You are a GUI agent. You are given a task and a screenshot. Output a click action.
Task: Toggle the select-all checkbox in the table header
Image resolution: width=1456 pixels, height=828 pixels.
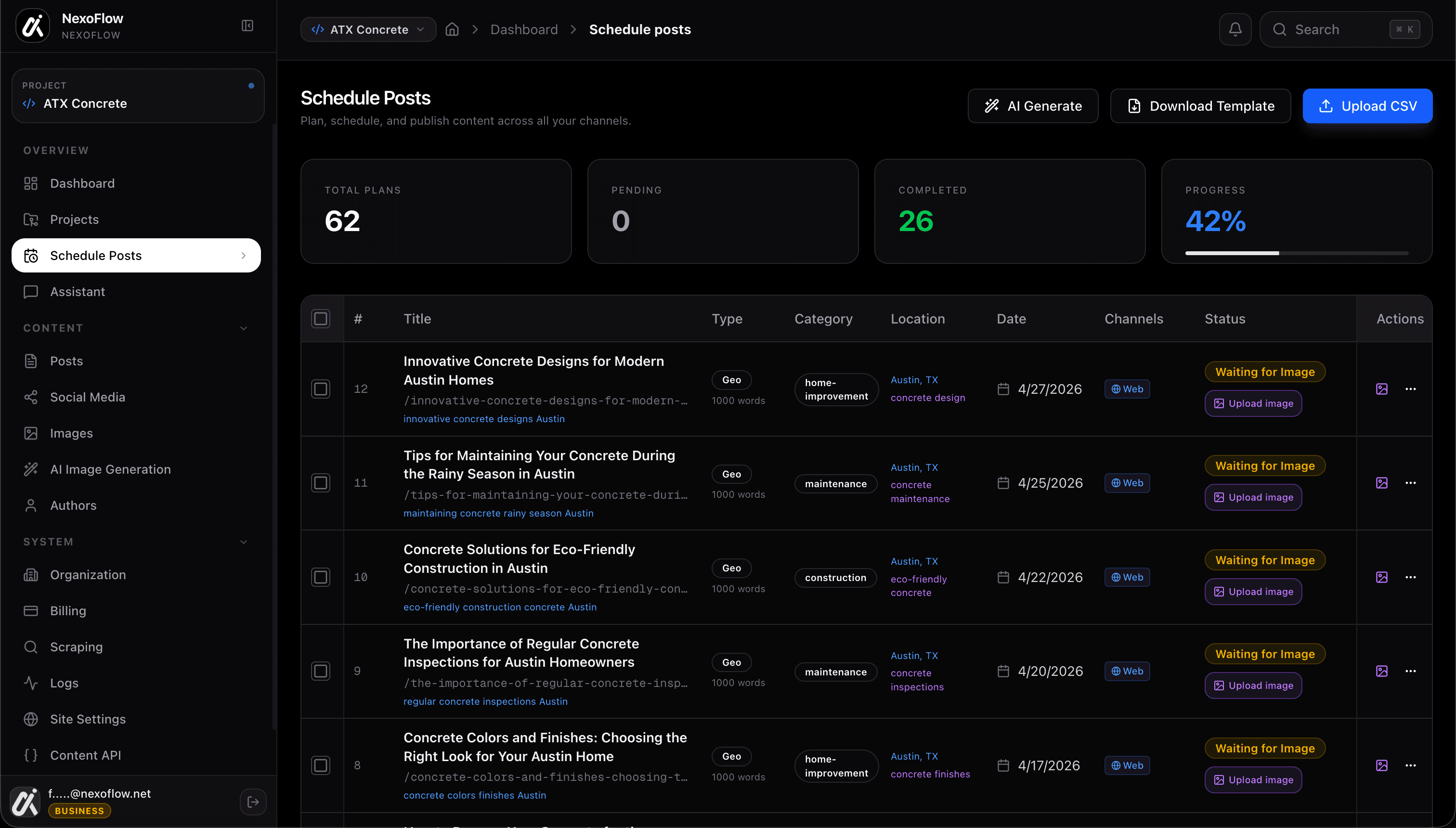[321, 319]
